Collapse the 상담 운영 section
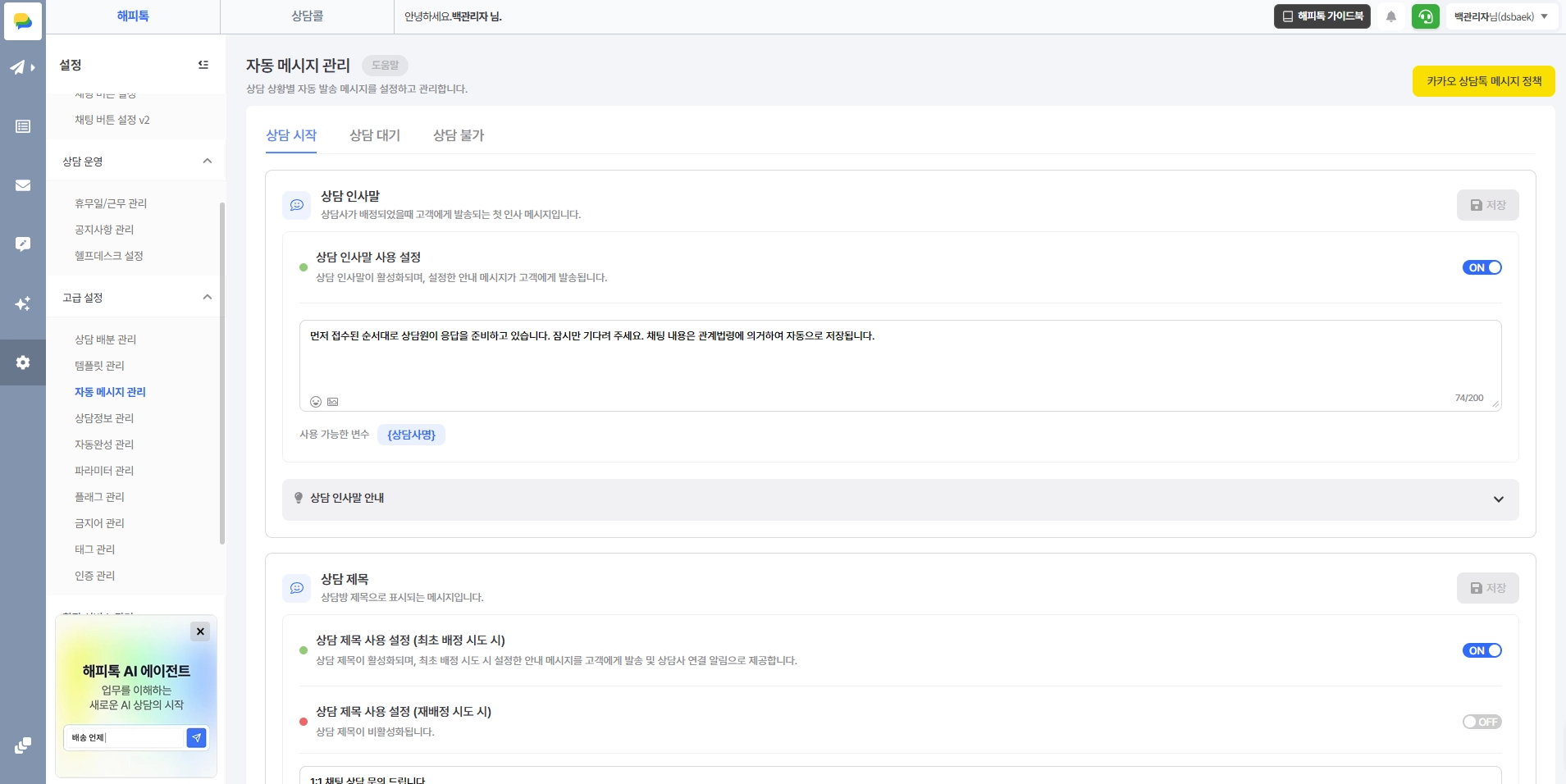This screenshot has width=1566, height=784. pyautogui.click(x=207, y=162)
